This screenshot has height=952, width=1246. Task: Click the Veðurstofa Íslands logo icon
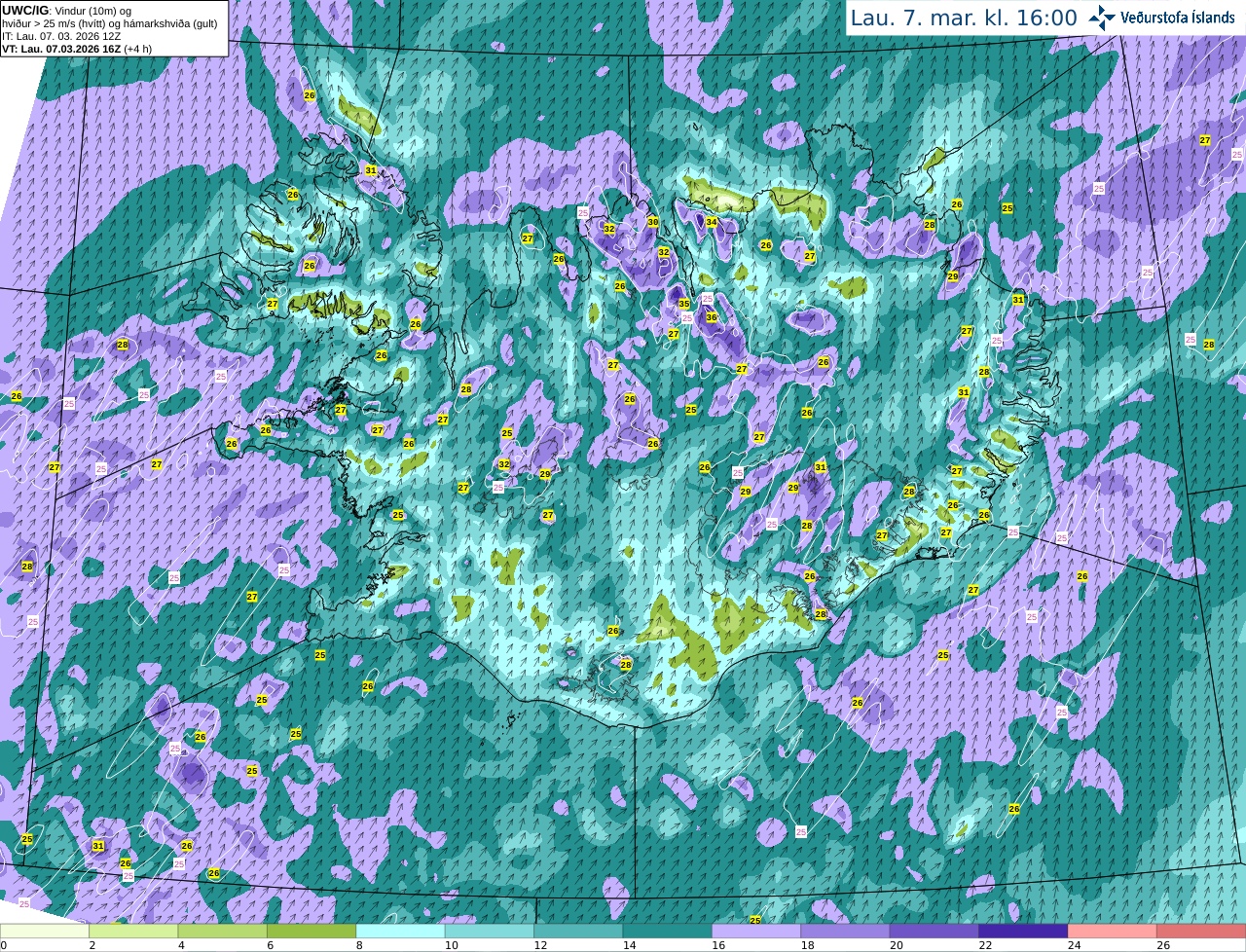[1102, 17]
